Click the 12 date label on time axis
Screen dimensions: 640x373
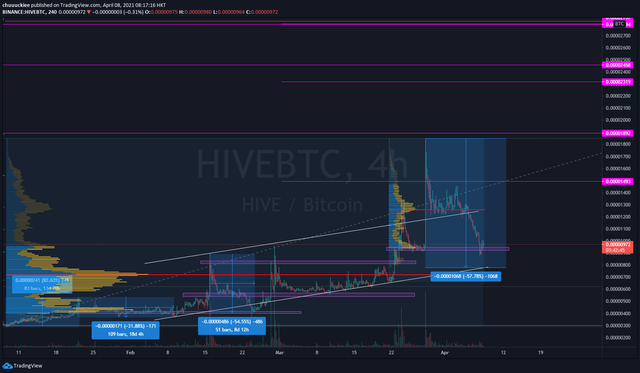click(x=503, y=353)
